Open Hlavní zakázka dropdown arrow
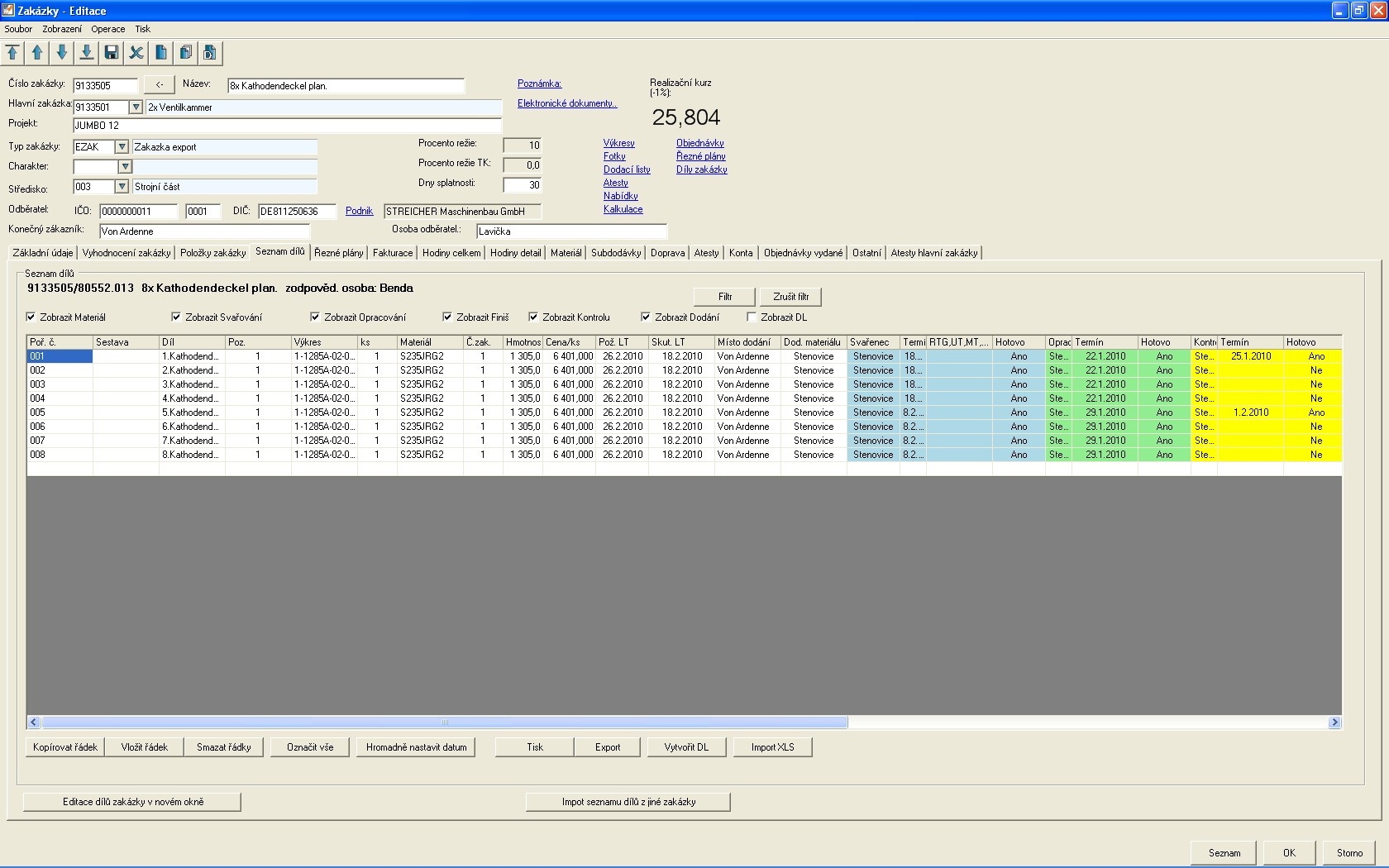Image resolution: width=1389 pixels, height=868 pixels. click(136, 107)
